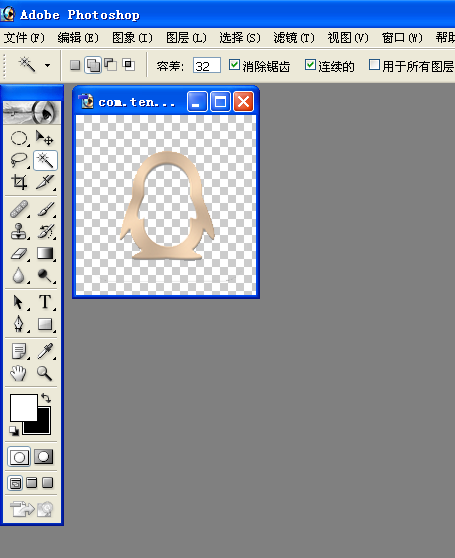This screenshot has height=558, width=455.
Task: Choose Intersect with Selection mode
Action: 128,65
